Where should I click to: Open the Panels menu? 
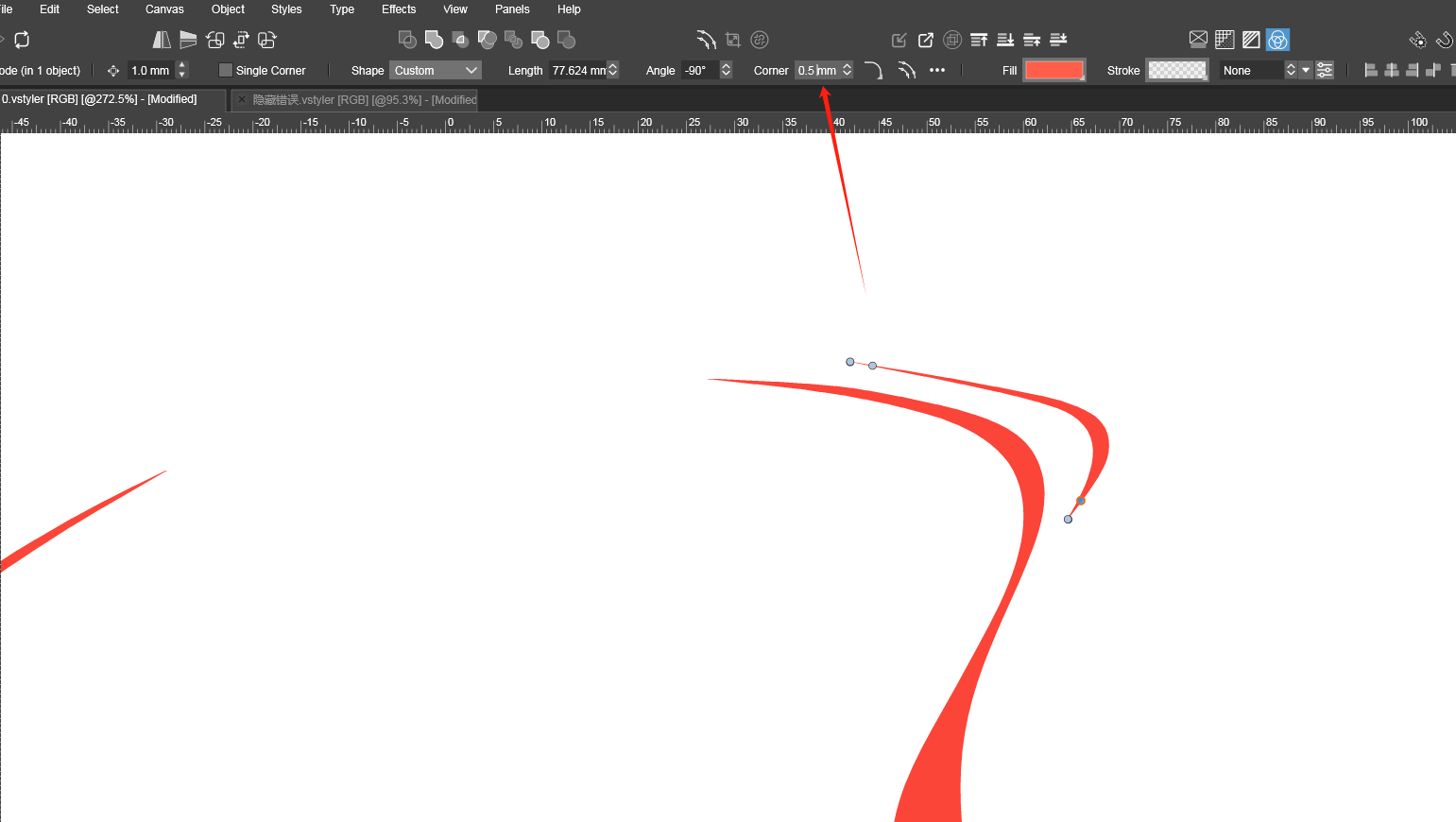[512, 9]
